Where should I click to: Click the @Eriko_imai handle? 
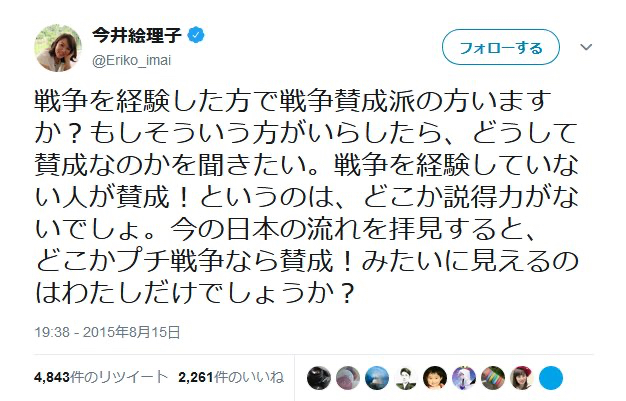pos(133,60)
